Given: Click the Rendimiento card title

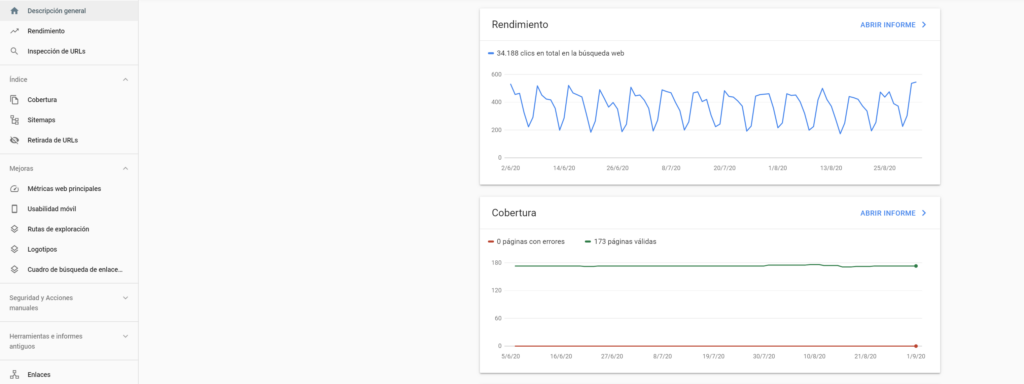Looking at the screenshot, I should click(519, 25).
